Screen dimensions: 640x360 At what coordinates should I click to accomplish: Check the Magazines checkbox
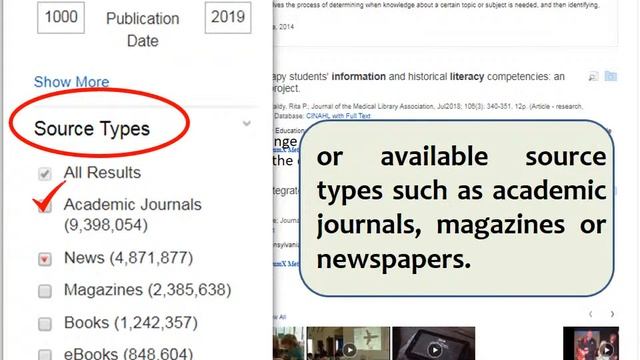pyautogui.click(x=45, y=291)
